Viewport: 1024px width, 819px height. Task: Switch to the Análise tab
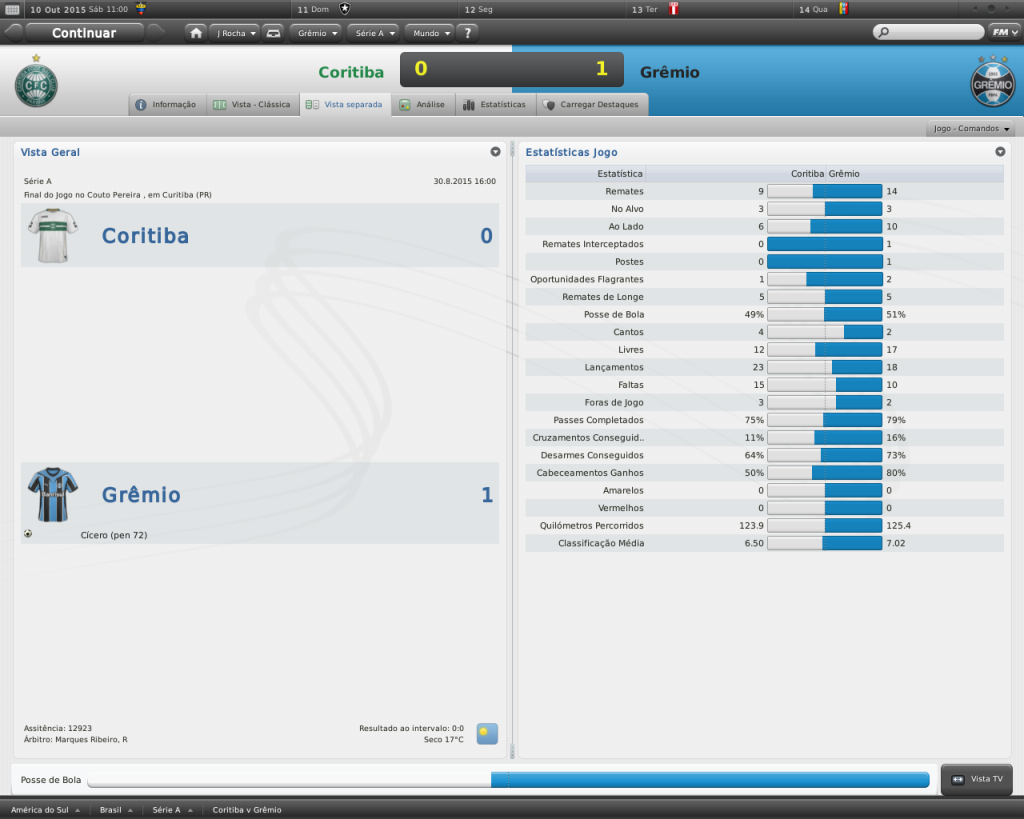tap(422, 104)
